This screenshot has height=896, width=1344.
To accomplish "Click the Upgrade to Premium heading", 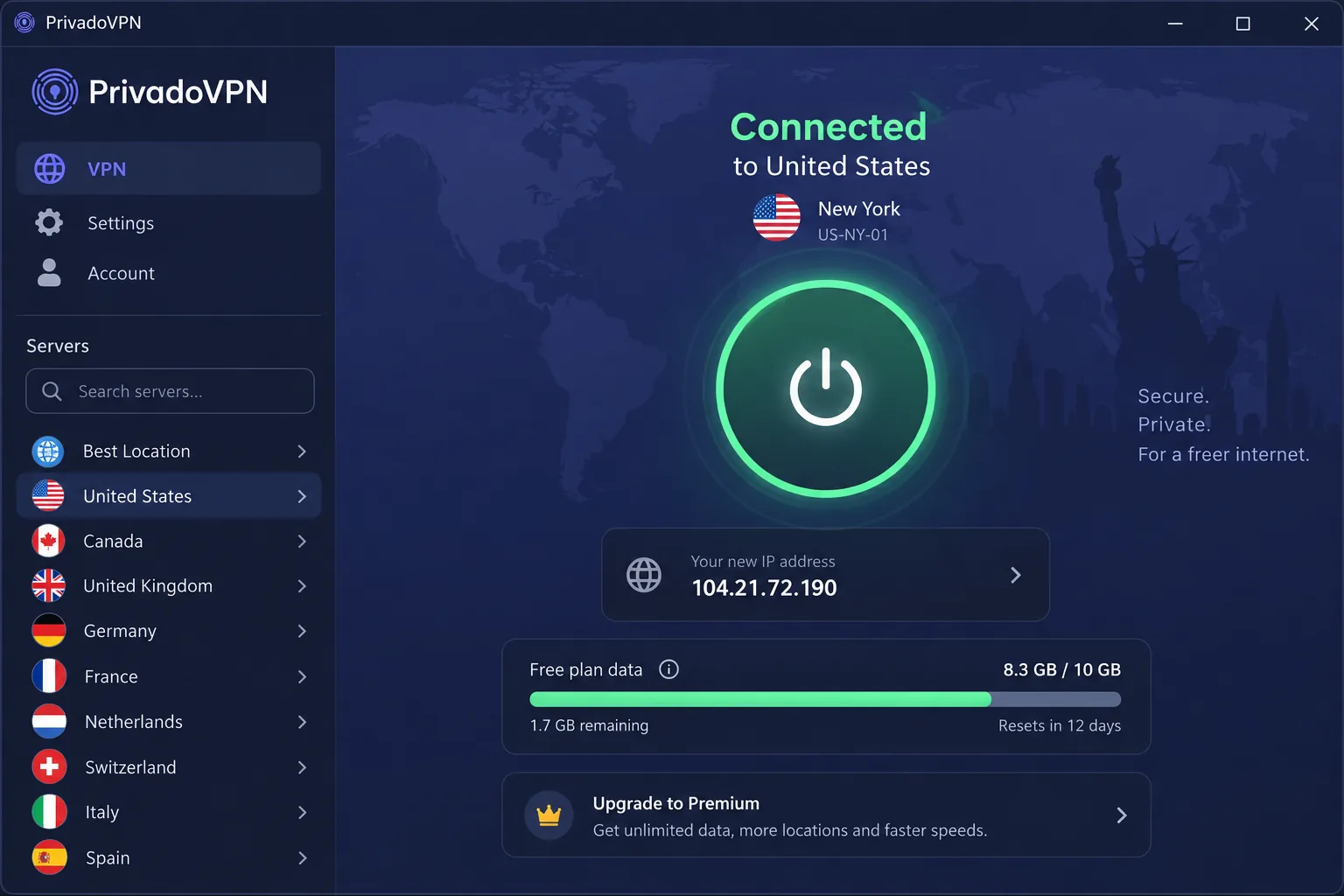I will coord(676,803).
